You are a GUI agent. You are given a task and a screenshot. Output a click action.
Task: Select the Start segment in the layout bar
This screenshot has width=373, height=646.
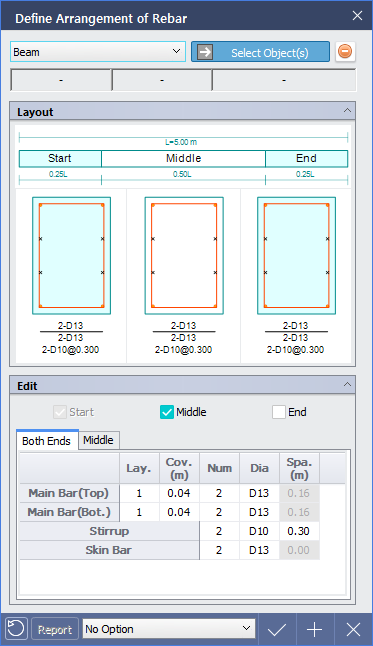coord(60,159)
